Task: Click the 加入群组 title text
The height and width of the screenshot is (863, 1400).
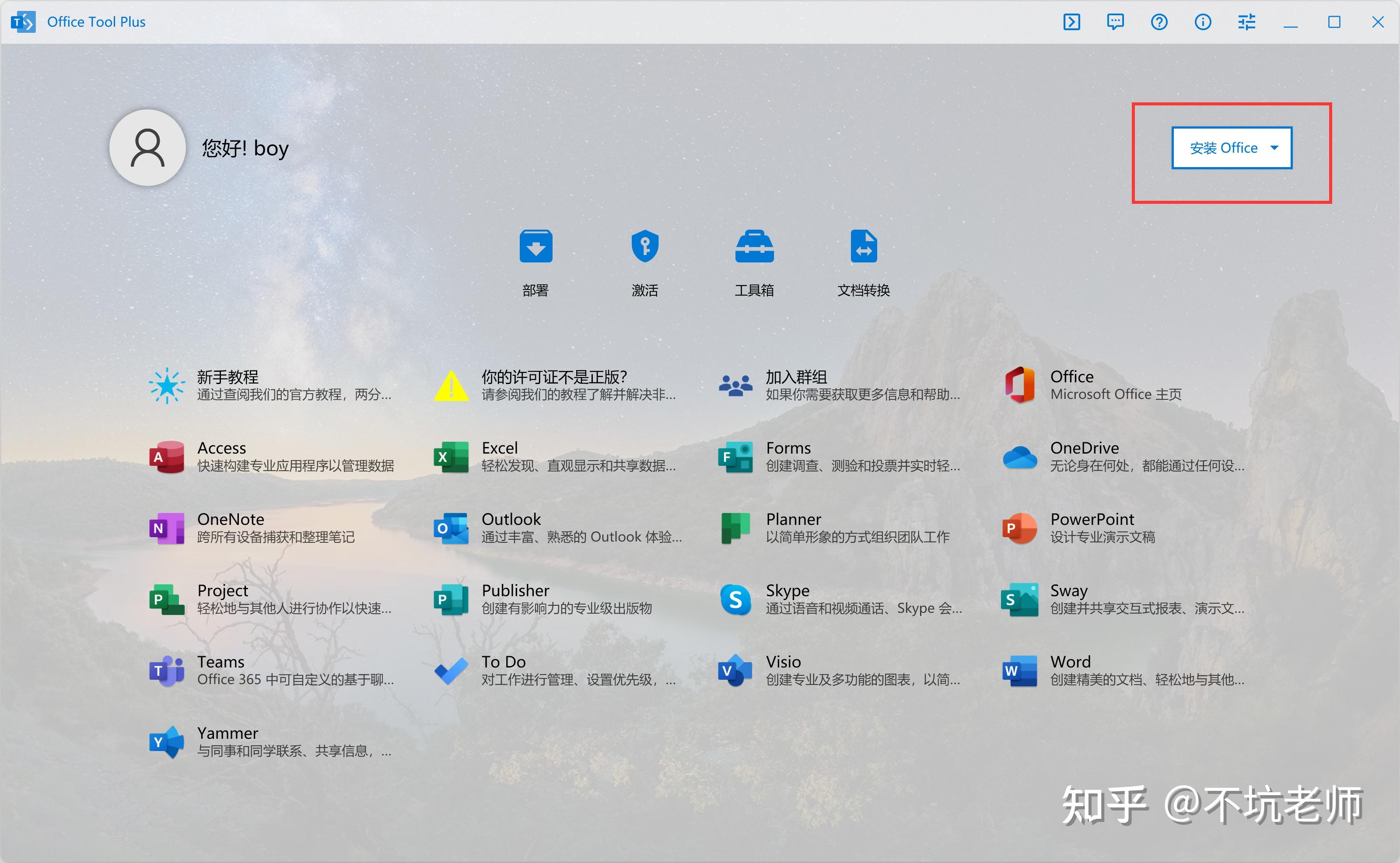Action: 796,377
